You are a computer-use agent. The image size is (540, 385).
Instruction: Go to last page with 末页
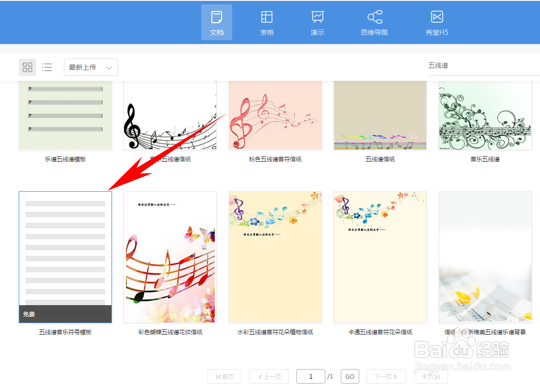pos(430,376)
